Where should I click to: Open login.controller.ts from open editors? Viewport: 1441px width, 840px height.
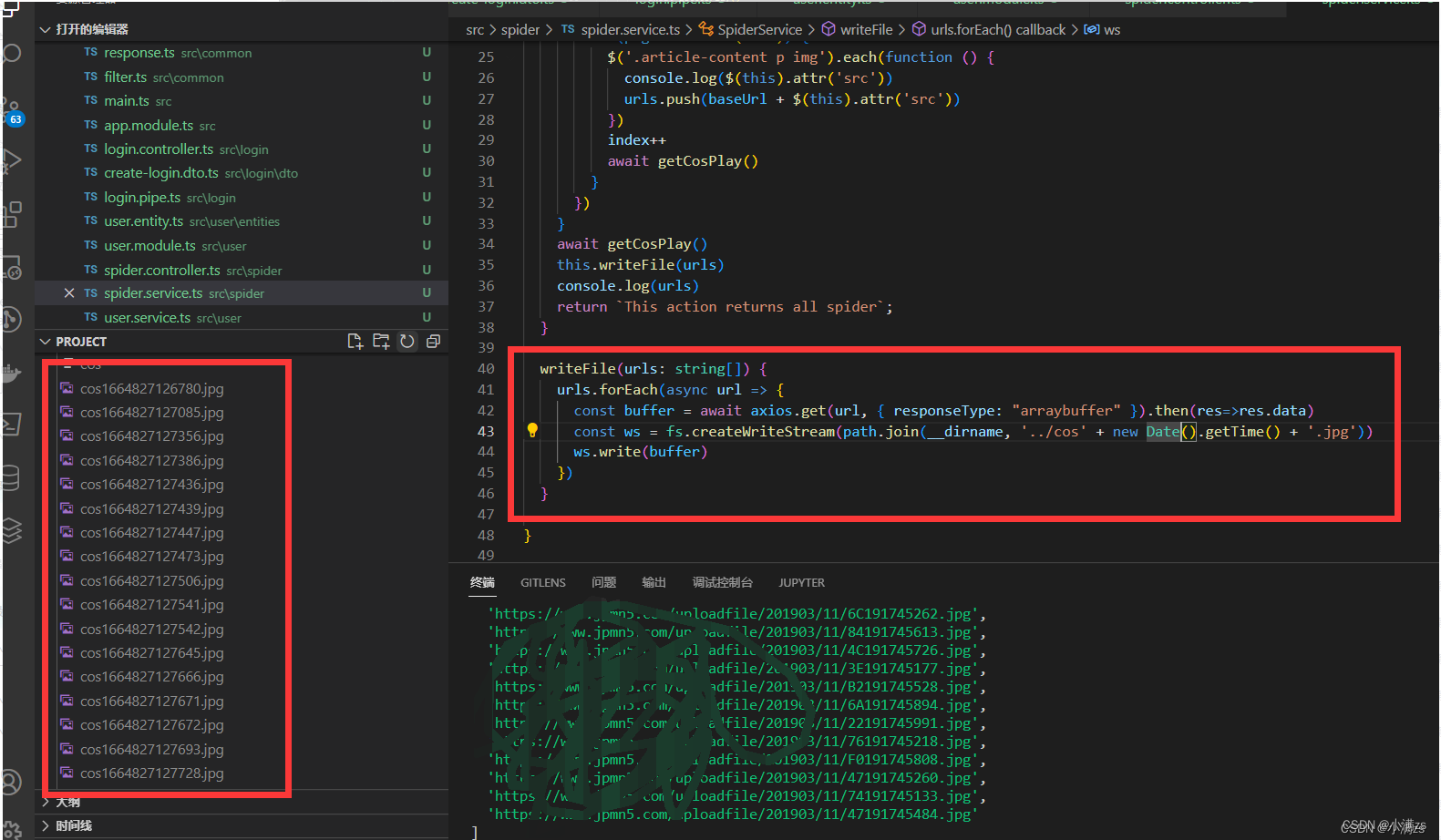242,149
